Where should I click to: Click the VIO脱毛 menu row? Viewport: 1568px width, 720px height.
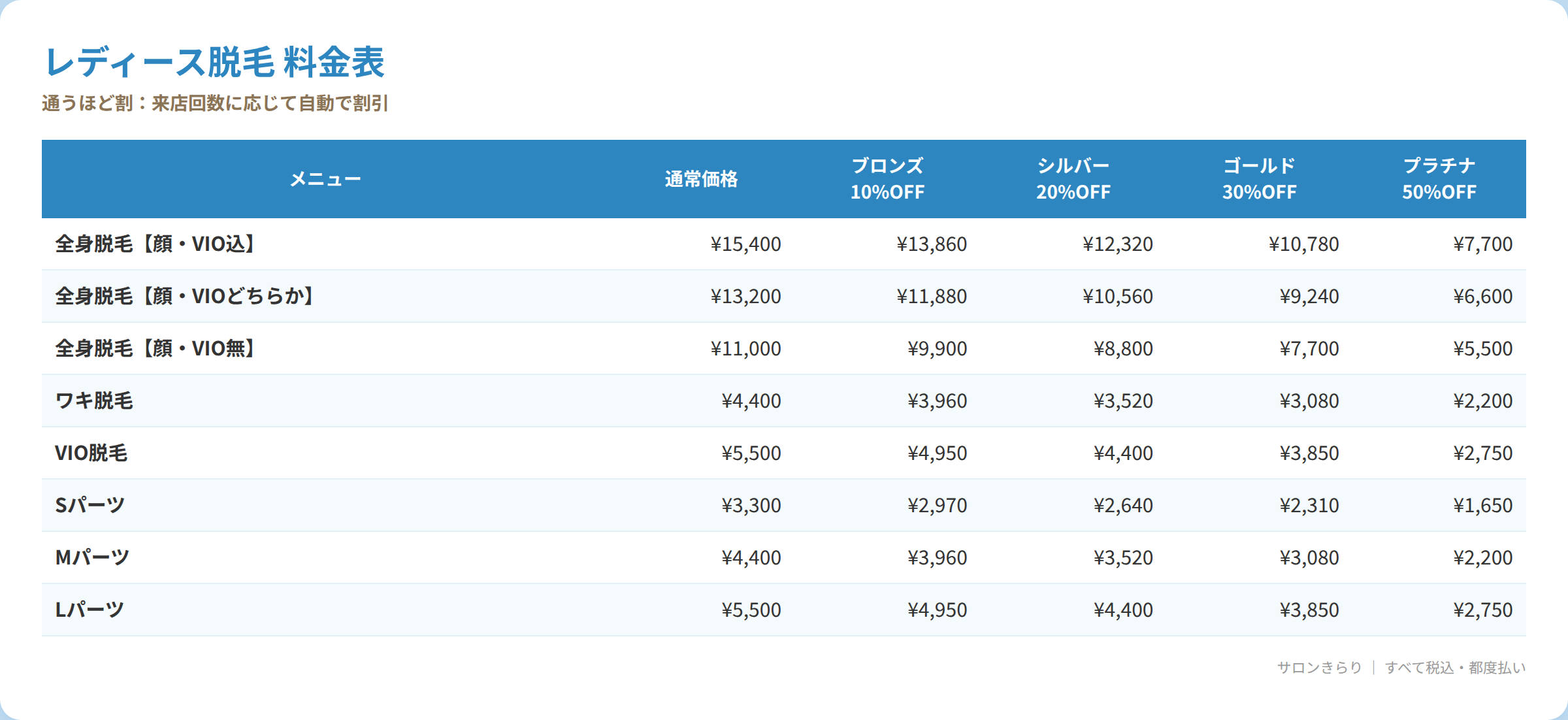(784, 453)
